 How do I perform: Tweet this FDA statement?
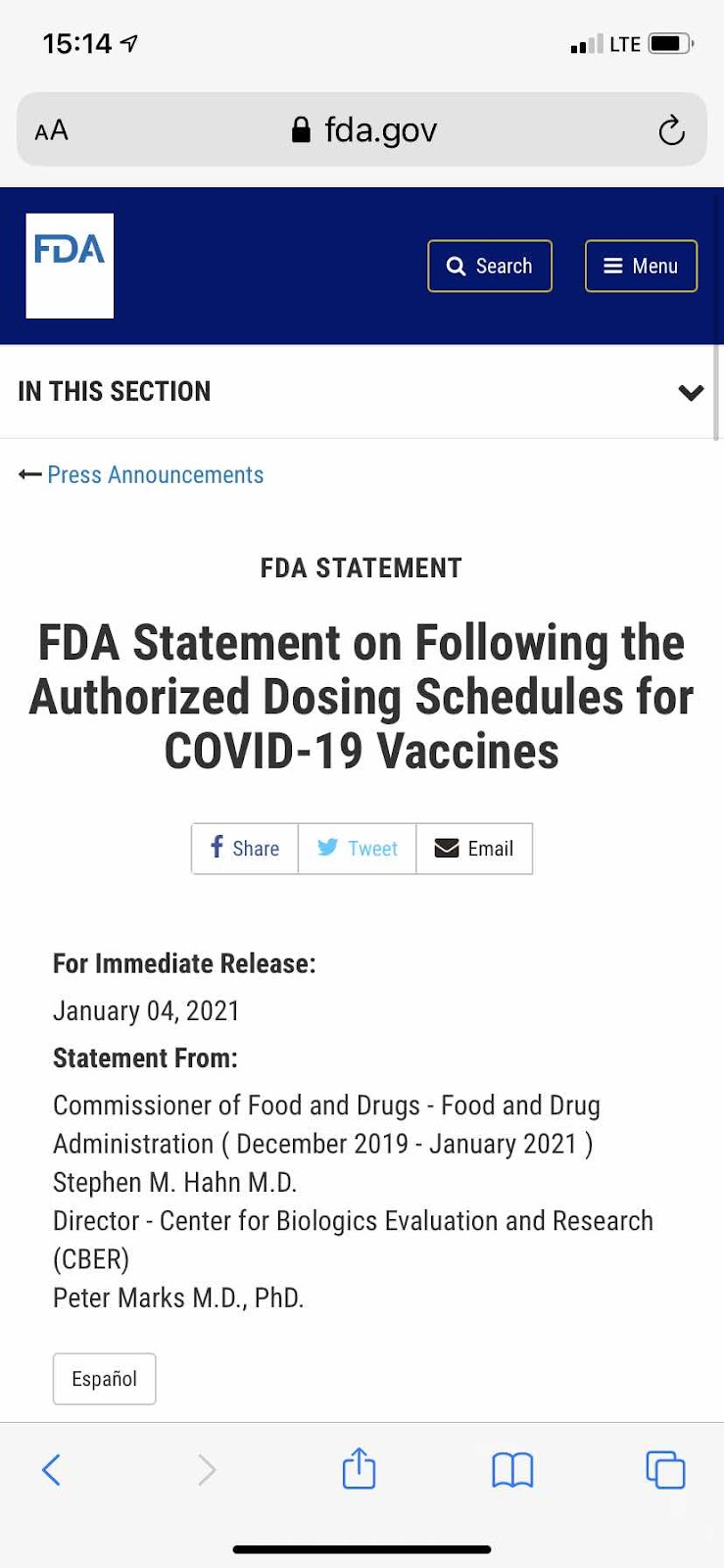(358, 848)
